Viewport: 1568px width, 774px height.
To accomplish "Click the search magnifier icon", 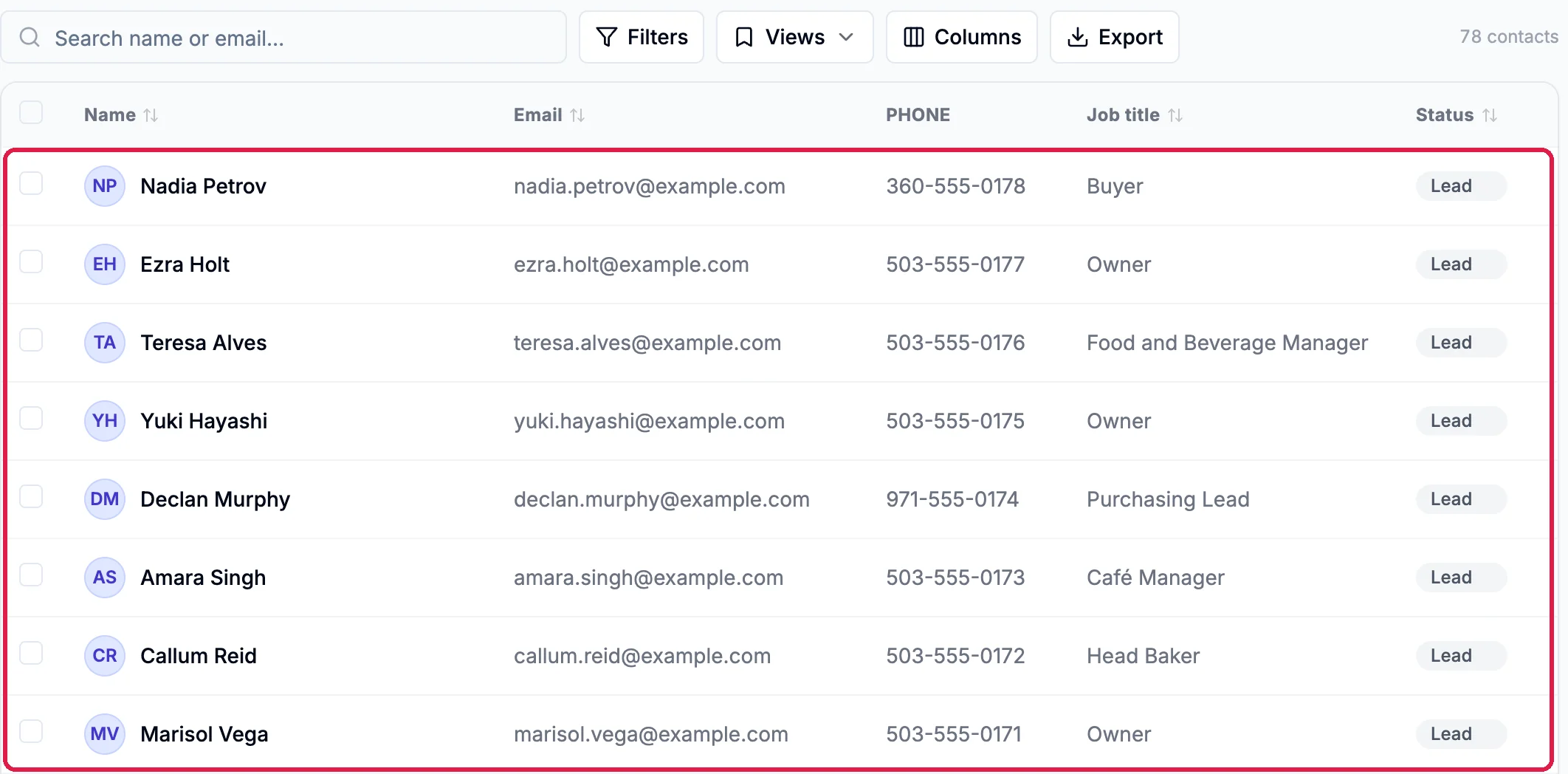I will pyautogui.click(x=30, y=37).
